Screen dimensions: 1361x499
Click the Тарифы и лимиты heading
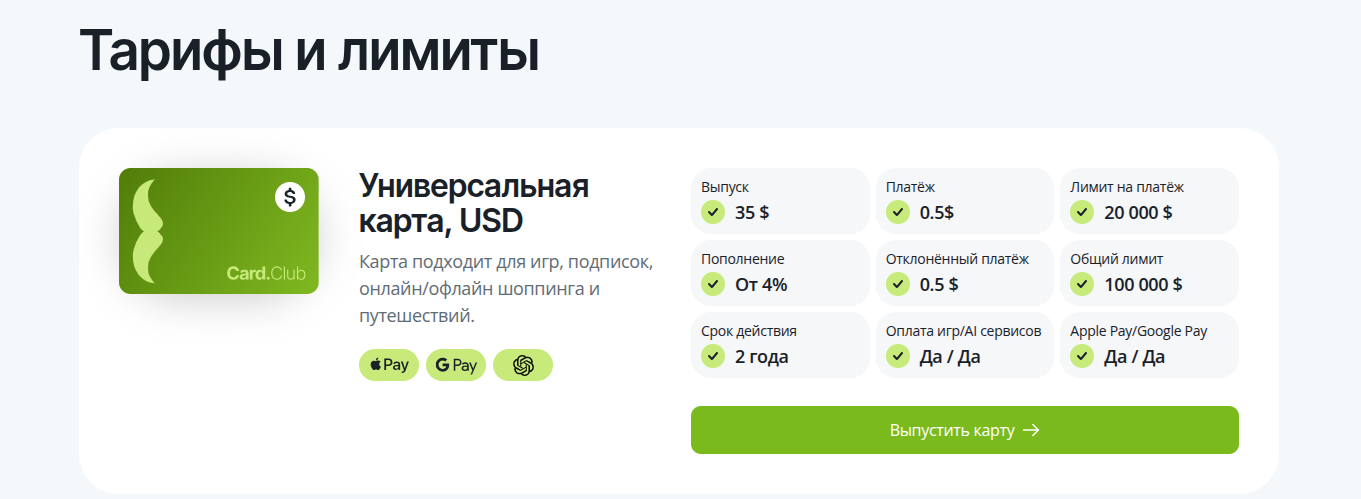309,50
